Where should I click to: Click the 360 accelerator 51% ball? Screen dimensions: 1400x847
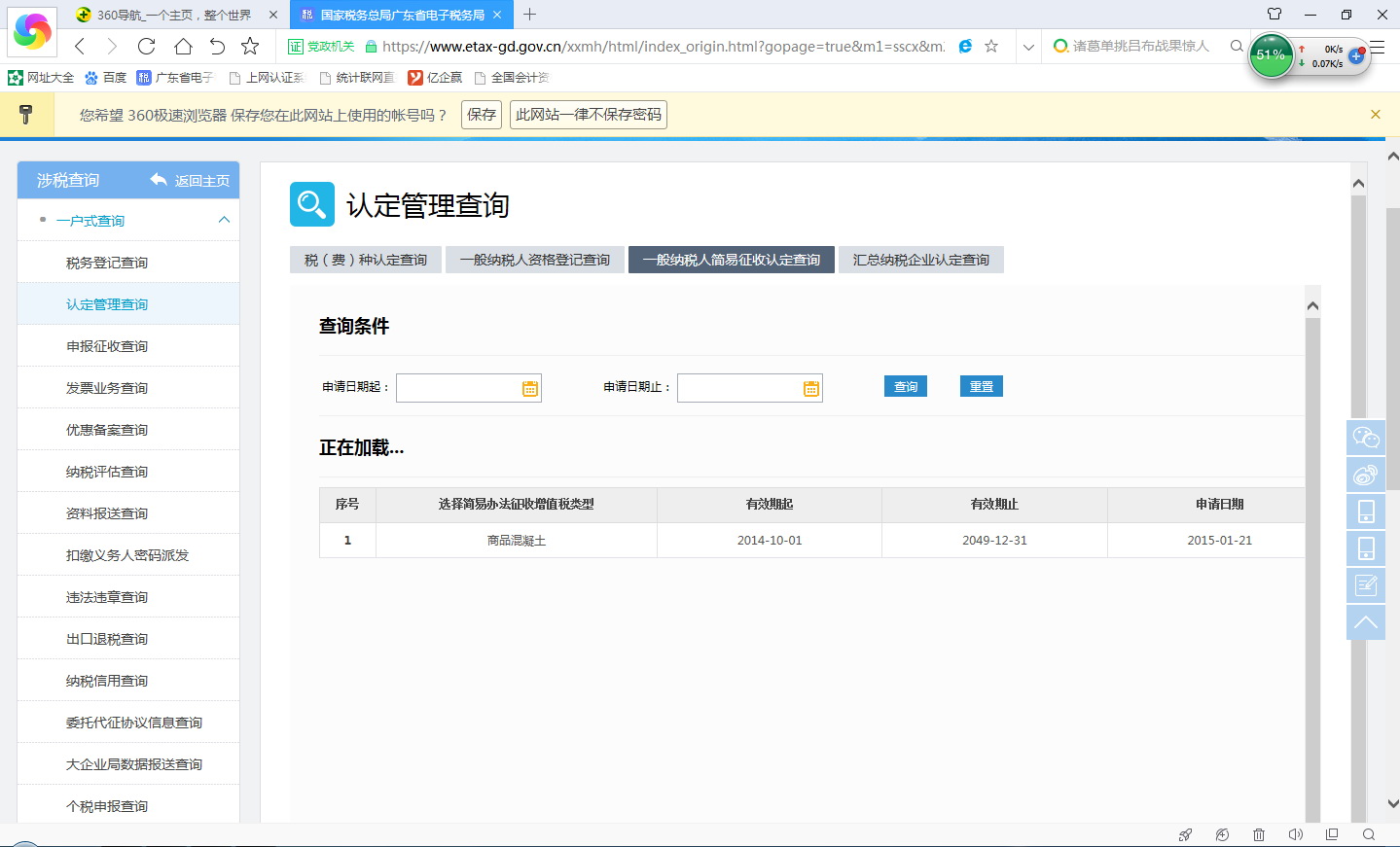(x=1271, y=55)
